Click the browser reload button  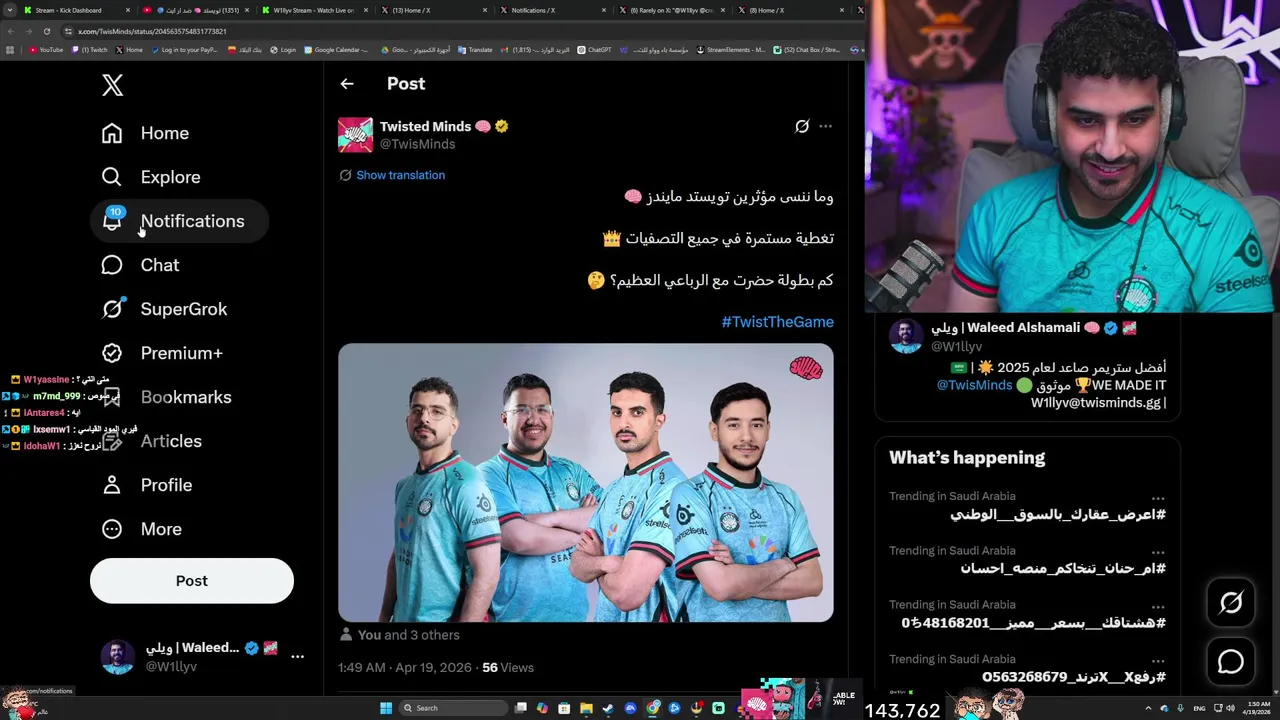coord(47,31)
